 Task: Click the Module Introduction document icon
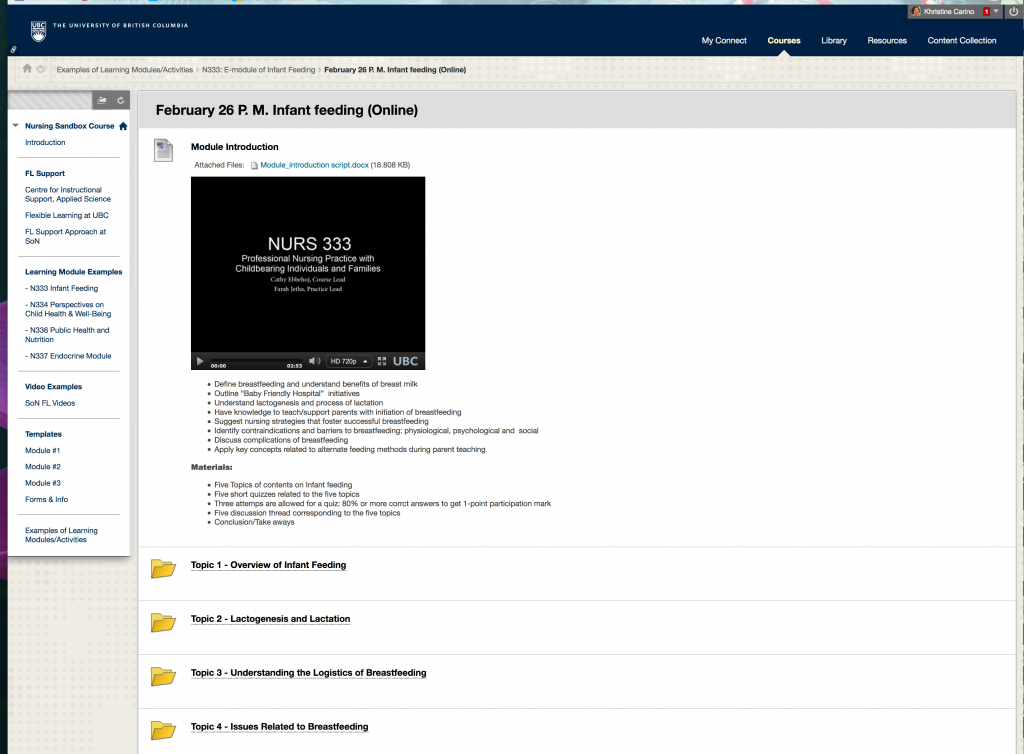pos(162,150)
